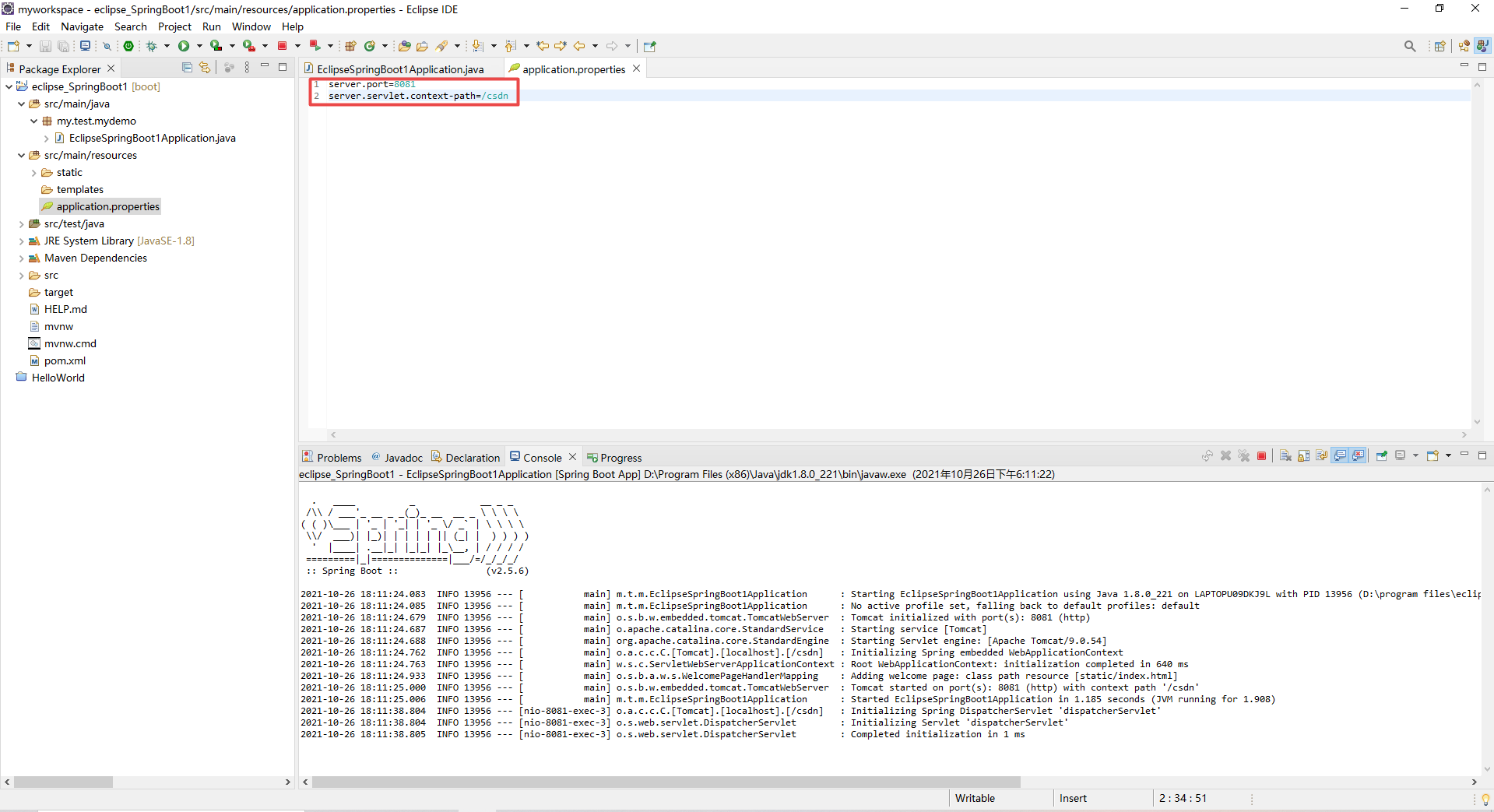Image resolution: width=1494 pixels, height=812 pixels.
Task: Click the Last Edit Location icon
Action: (543, 46)
